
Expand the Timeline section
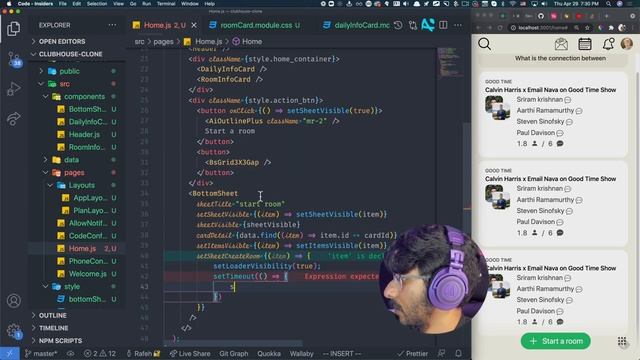[53, 328]
